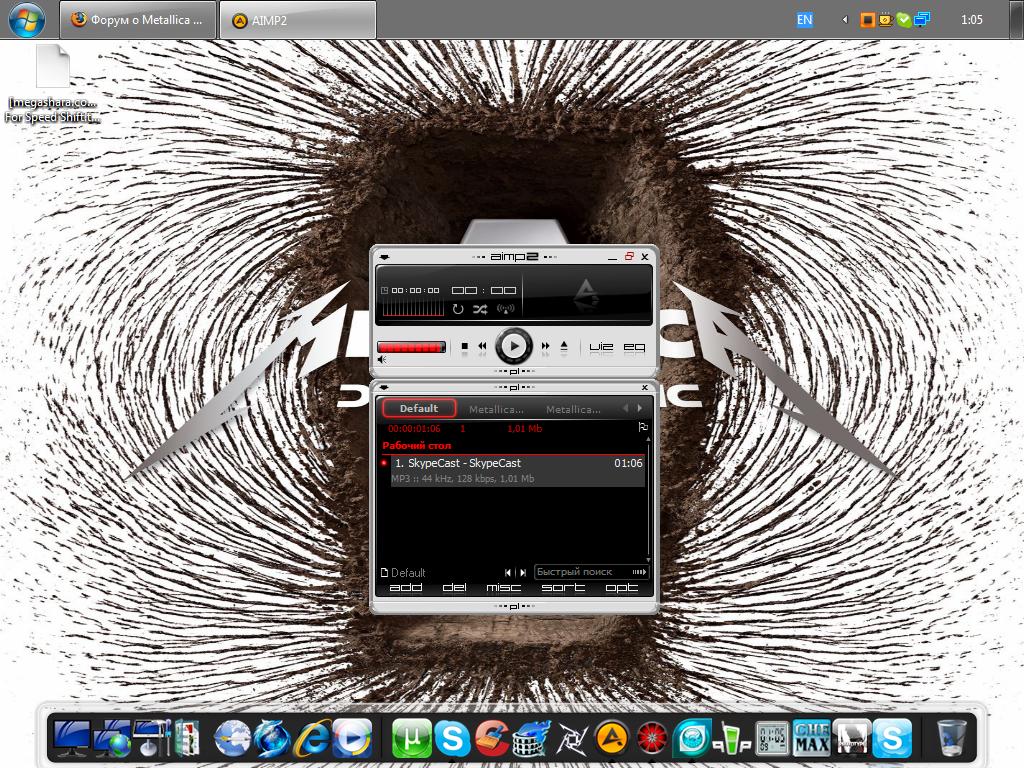This screenshot has height=768, width=1024.
Task: Expand the misc menu in playlist
Action: pos(503,588)
